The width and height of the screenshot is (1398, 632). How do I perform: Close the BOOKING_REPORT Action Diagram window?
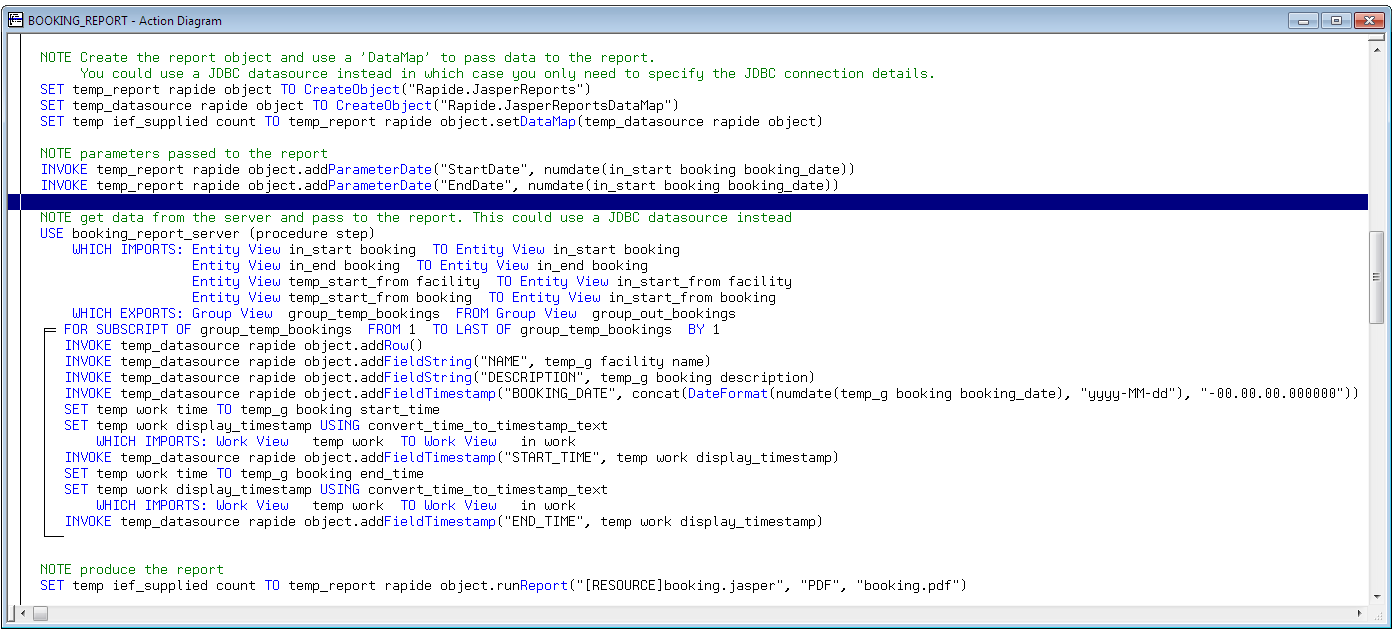tap(1369, 20)
